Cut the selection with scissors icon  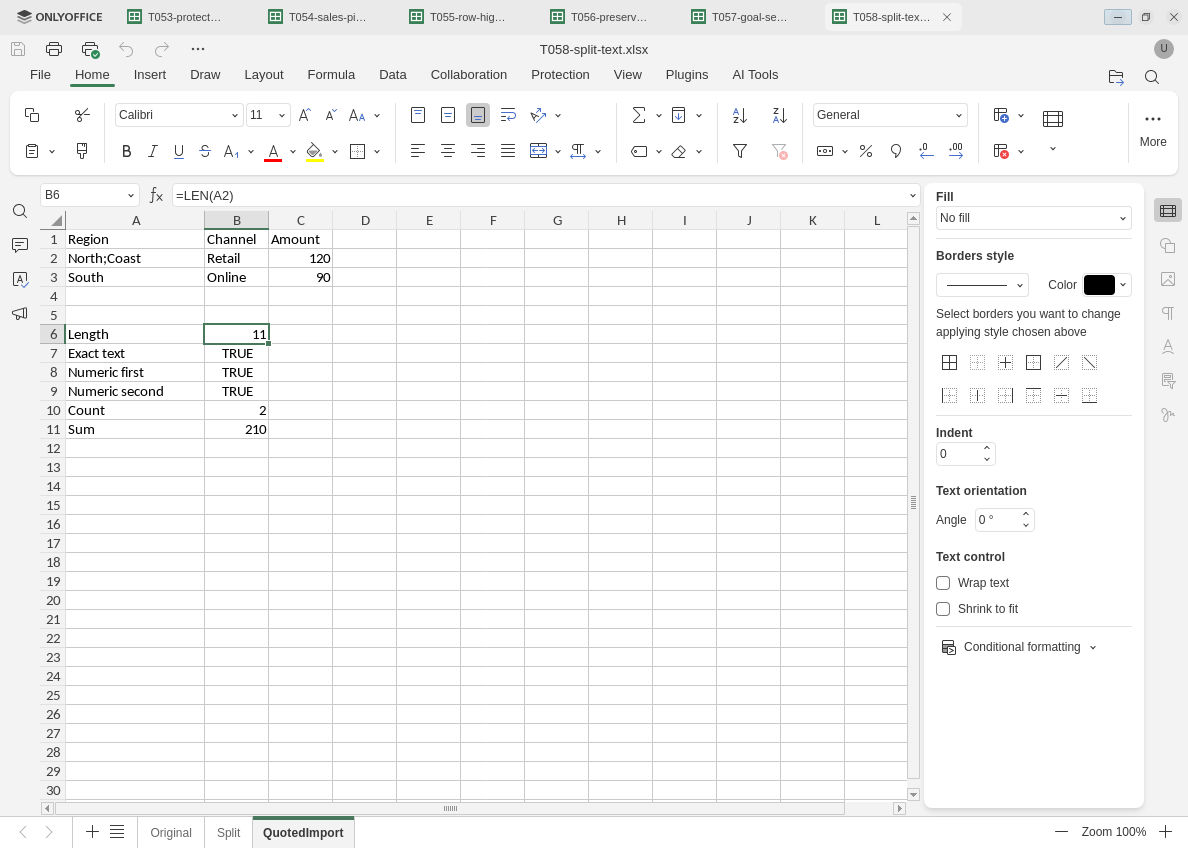(x=82, y=115)
